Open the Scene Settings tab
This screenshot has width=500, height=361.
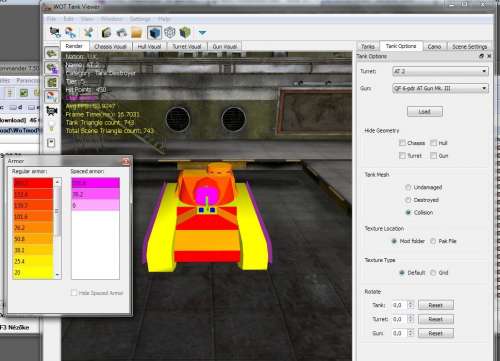pos(469,46)
